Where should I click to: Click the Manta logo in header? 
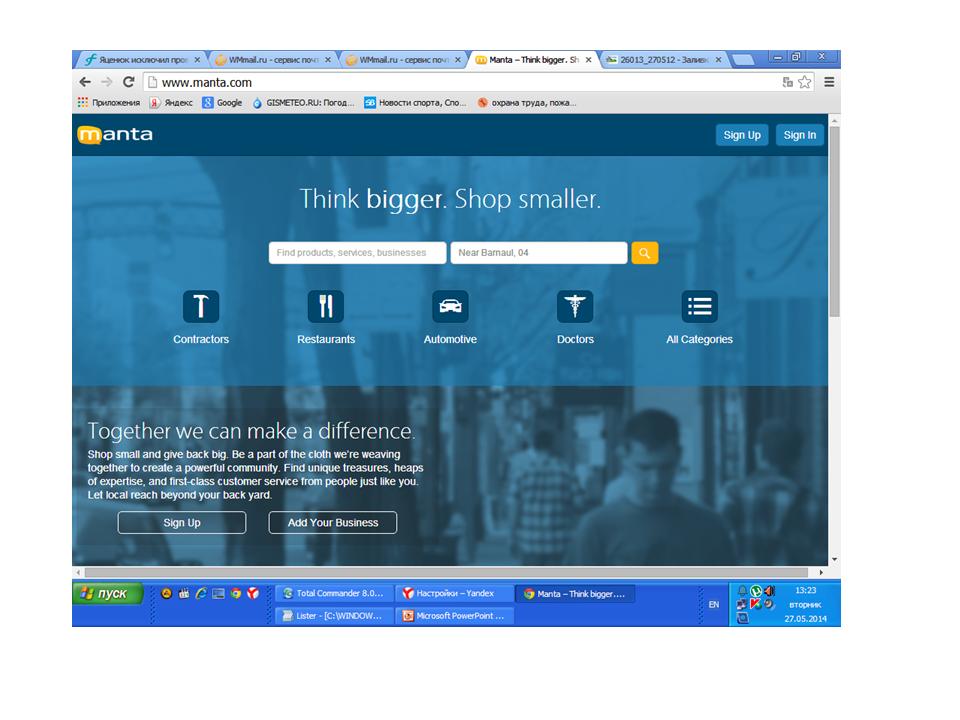[x=115, y=135]
